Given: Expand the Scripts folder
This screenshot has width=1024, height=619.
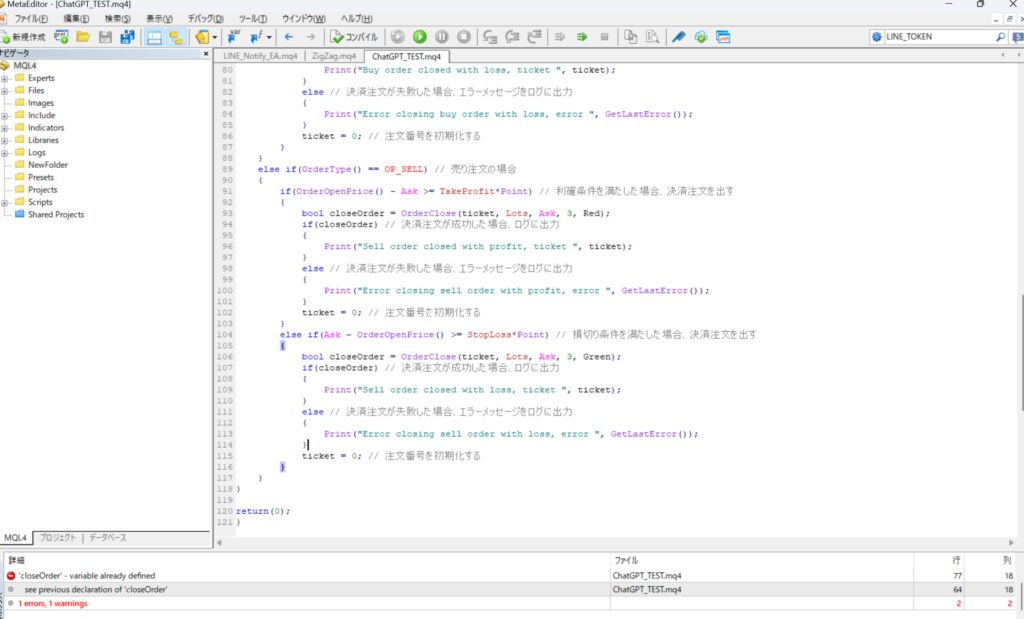Looking at the screenshot, I should point(5,202).
